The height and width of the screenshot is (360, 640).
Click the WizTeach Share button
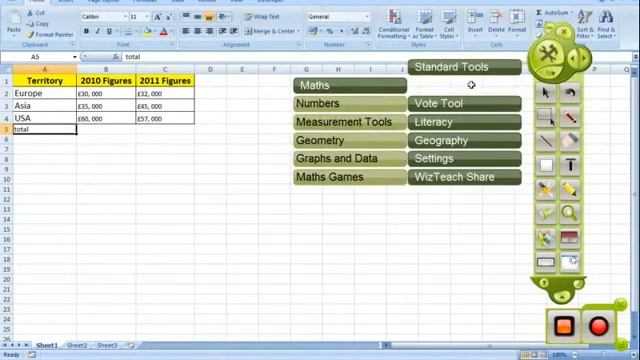pyautogui.click(x=464, y=177)
